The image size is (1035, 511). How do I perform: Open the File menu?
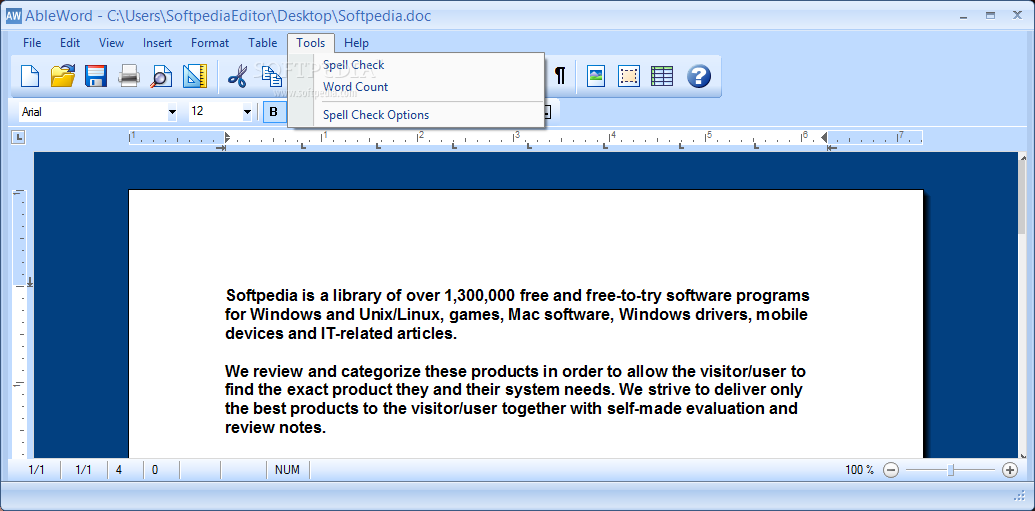32,43
